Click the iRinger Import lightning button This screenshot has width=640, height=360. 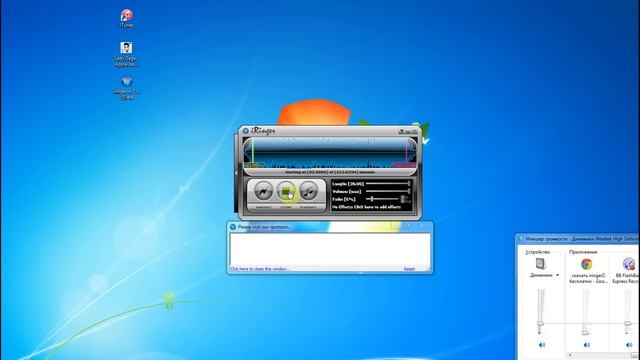263,191
